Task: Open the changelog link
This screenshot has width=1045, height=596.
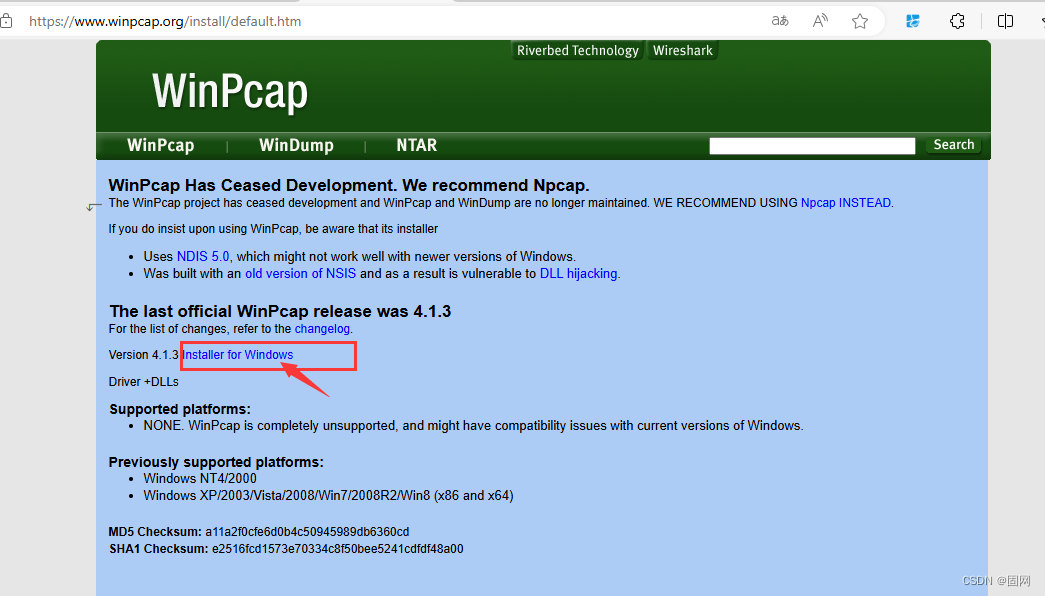Action: click(322, 329)
